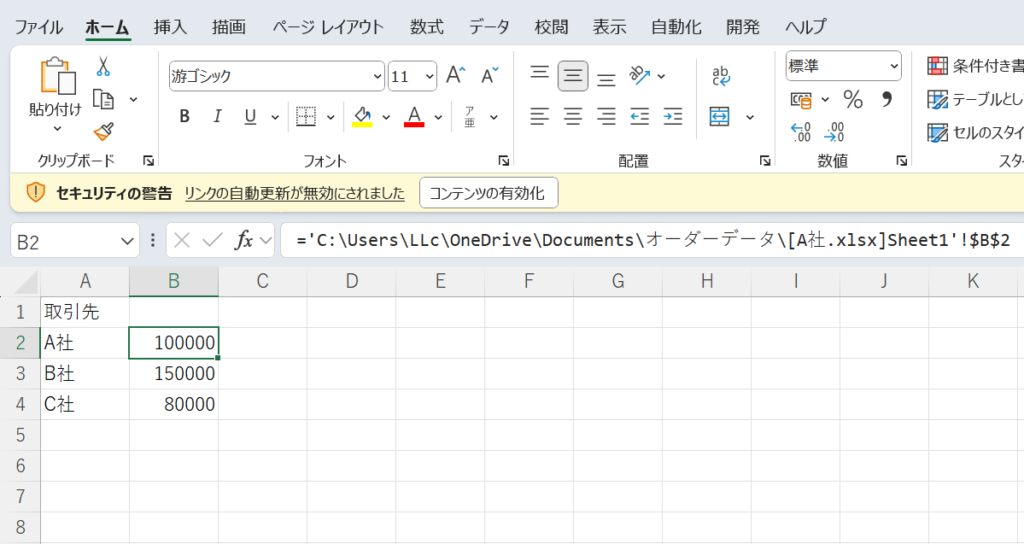Viewport: 1024px width, 544px height.
Task: Click the Cut scissors icon
Action: pos(102,67)
